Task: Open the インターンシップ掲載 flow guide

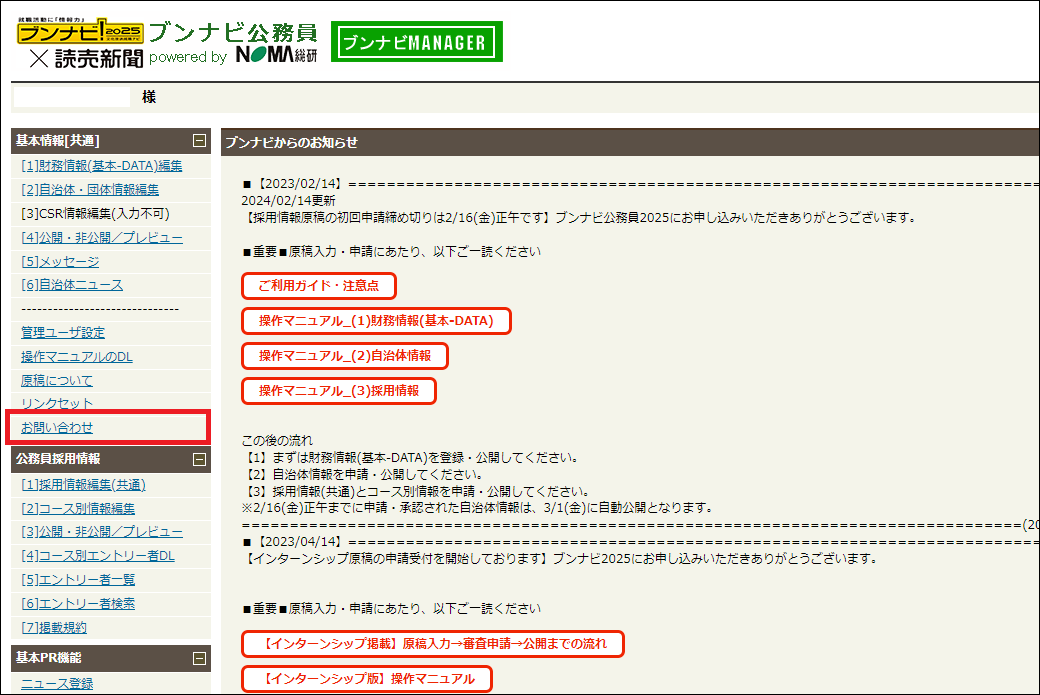Action: pyautogui.click(x=432, y=644)
